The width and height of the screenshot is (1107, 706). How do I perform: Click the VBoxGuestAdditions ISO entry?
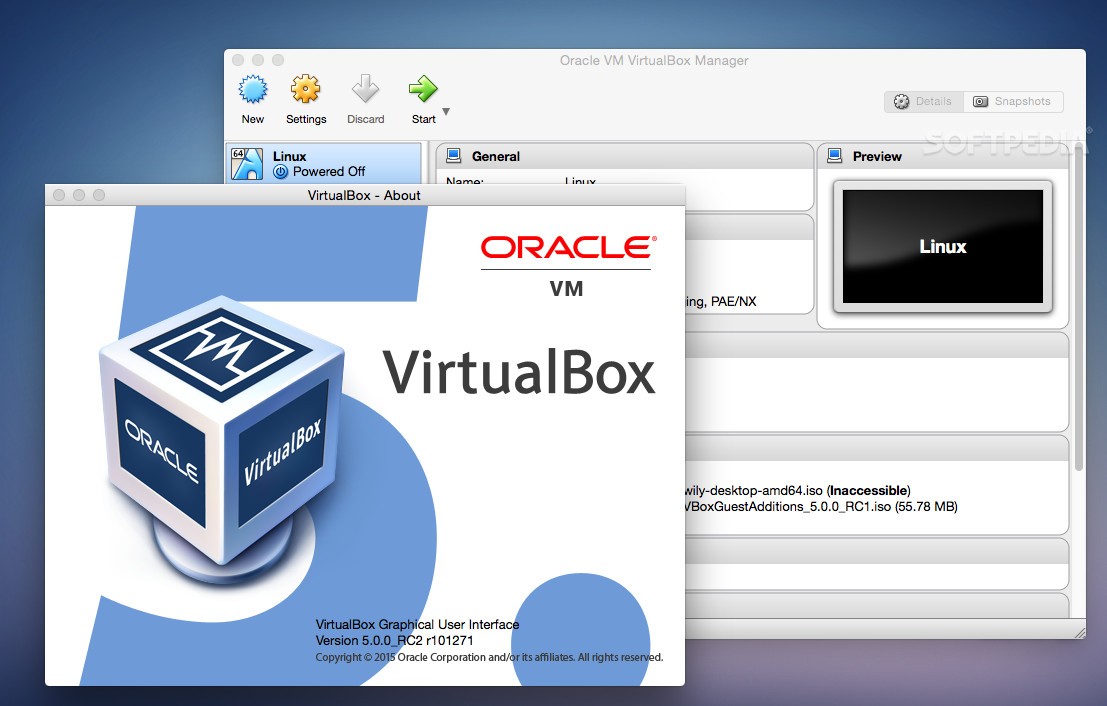[x=820, y=507]
